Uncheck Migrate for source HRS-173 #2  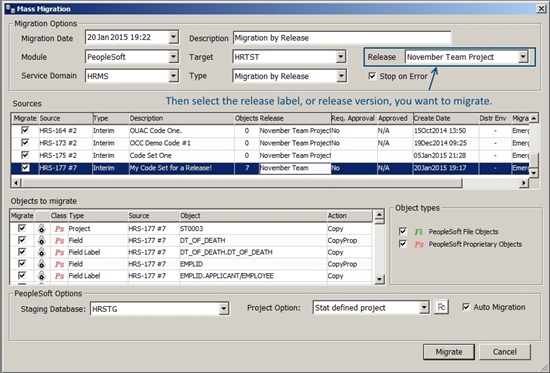tap(25, 142)
